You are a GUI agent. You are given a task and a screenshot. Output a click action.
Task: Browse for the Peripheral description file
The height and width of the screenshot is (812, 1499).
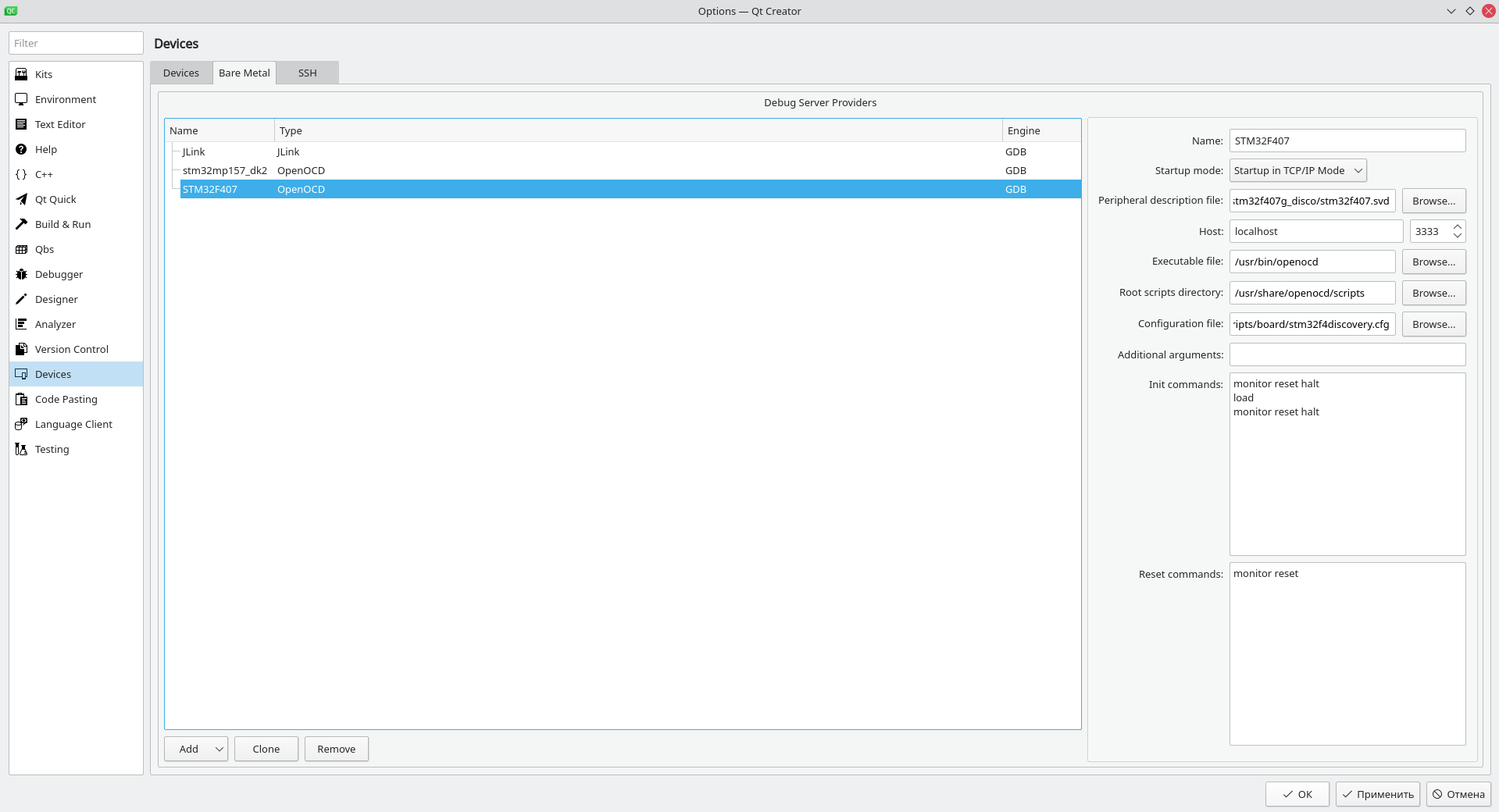click(x=1433, y=201)
